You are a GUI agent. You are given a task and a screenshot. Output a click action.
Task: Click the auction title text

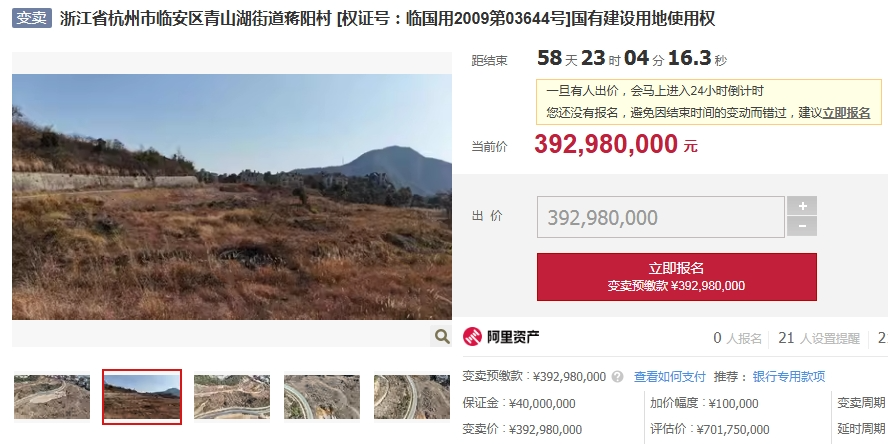[x=387, y=19]
